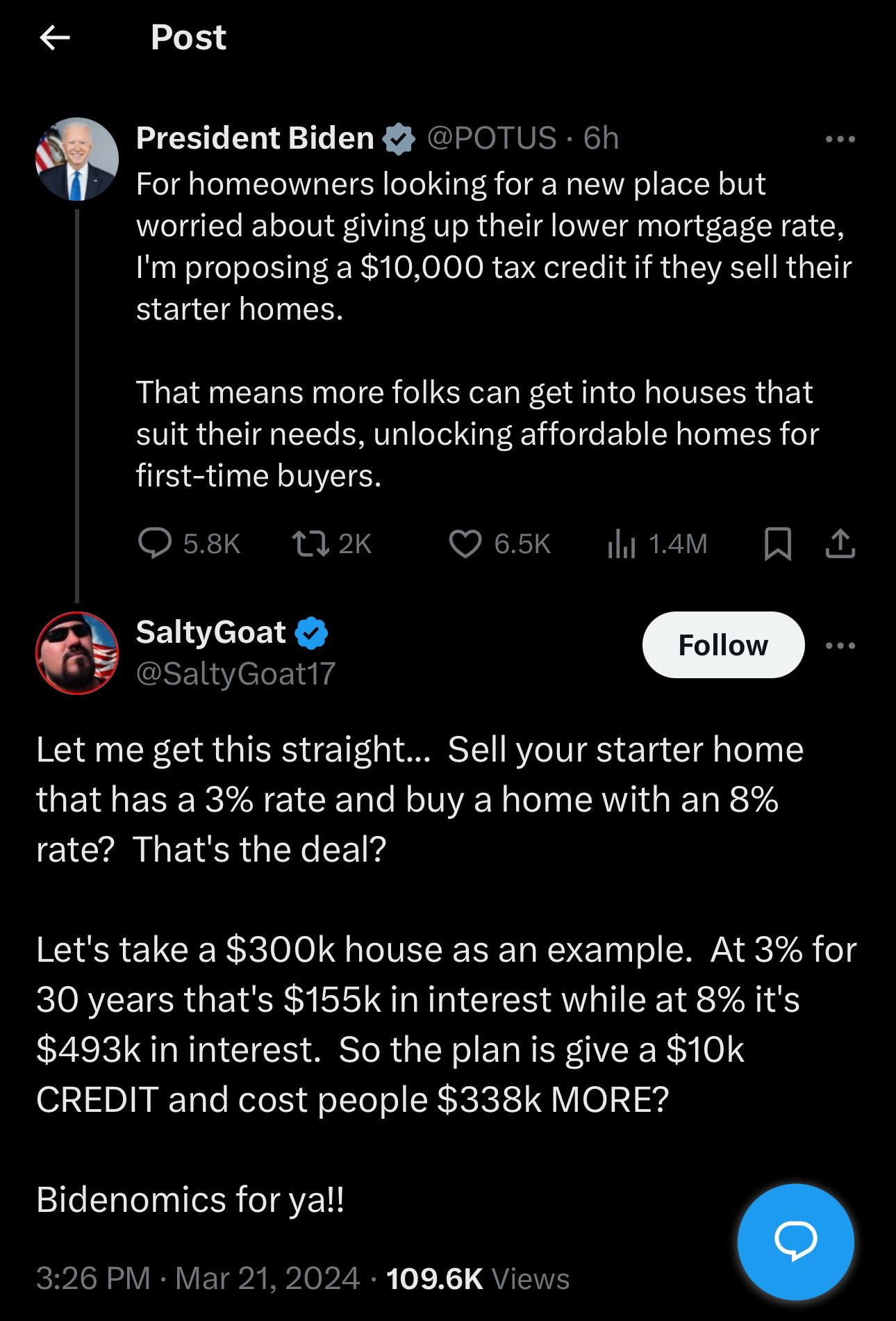Tap the back arrow icon
Image resolution: width=896 pixels, height=1321 pixels.
tap(56, 38)
